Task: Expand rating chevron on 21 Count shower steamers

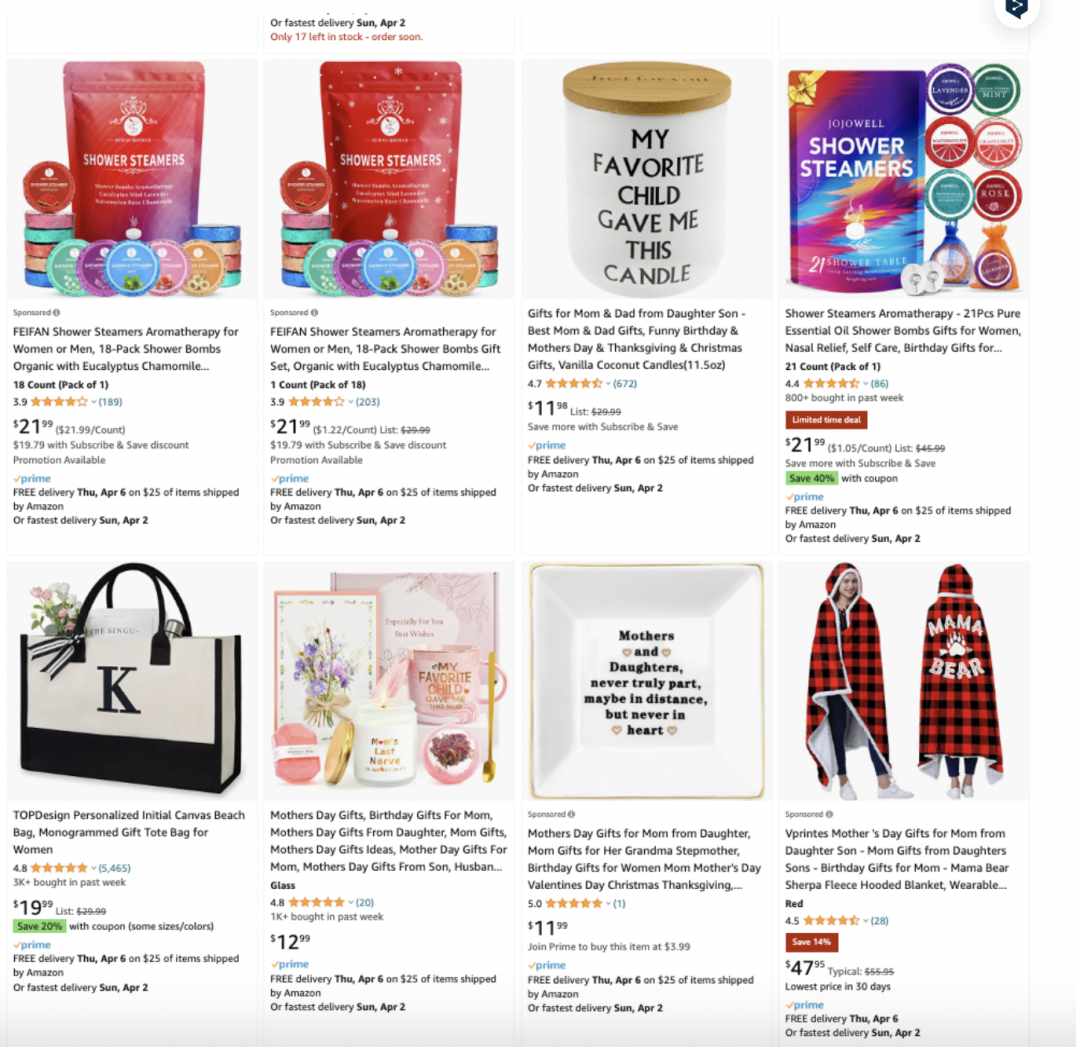Action: pyautogui.click(x=866, y=384)
